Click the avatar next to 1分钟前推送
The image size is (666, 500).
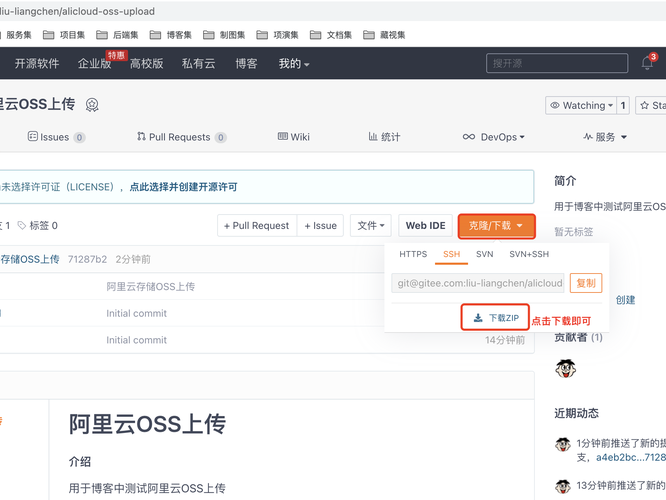click(563, 444)
